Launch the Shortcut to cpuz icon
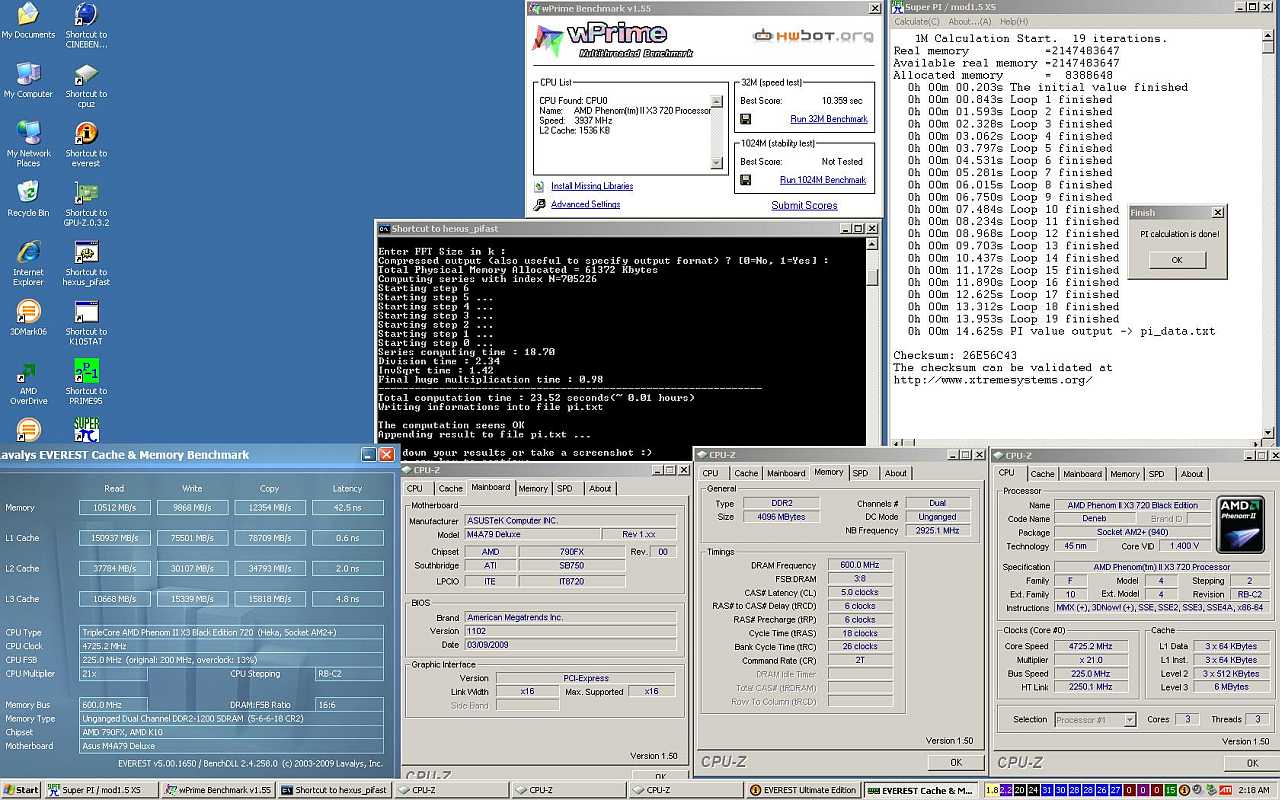1280x800 pixels. click(86, 86)
